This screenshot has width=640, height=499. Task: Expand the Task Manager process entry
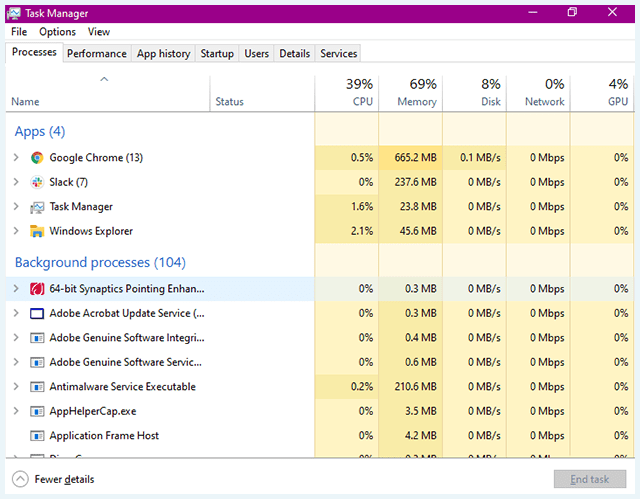[x=16, y=206]
